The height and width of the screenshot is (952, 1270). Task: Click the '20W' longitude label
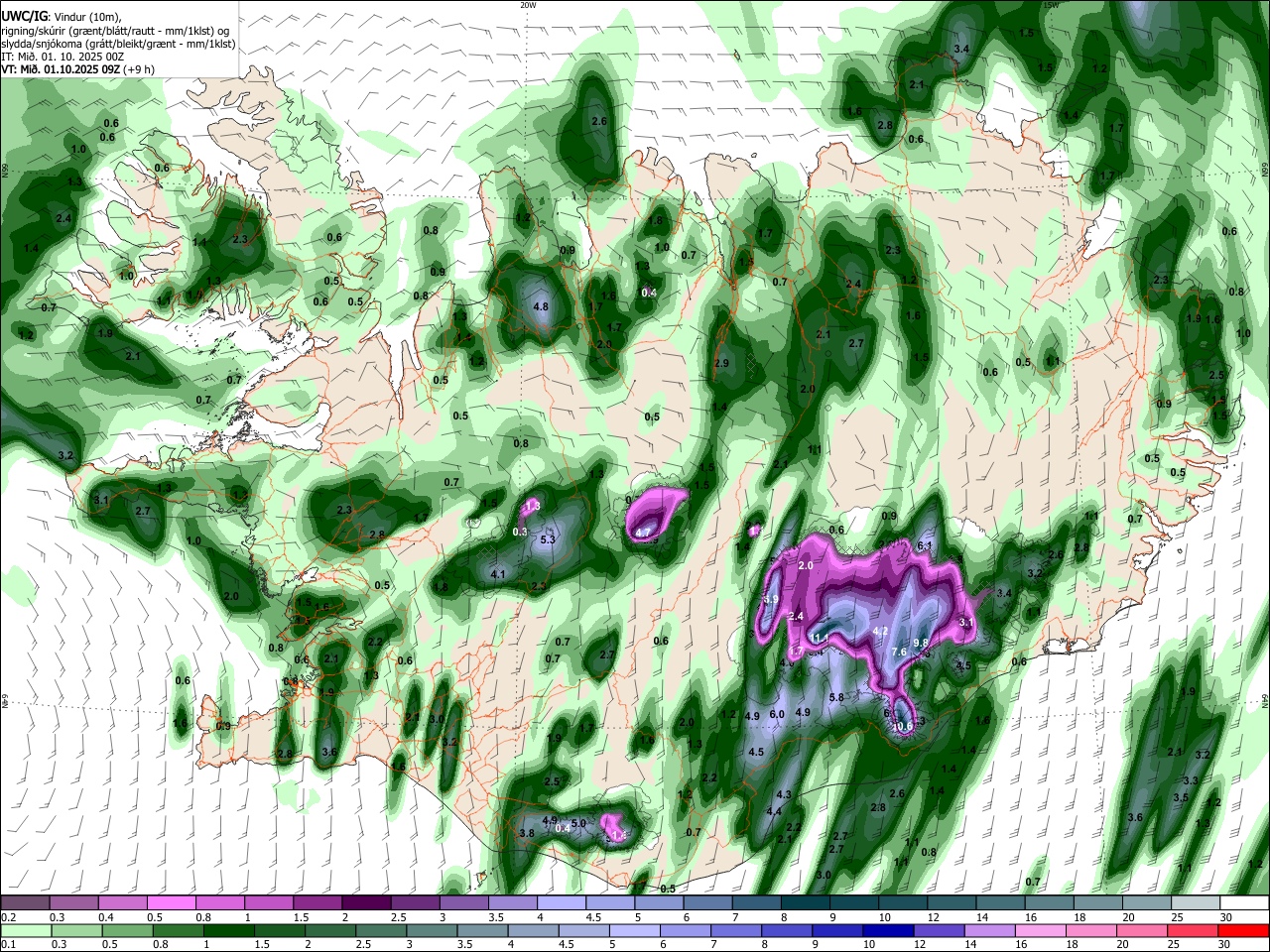point(528,5)
